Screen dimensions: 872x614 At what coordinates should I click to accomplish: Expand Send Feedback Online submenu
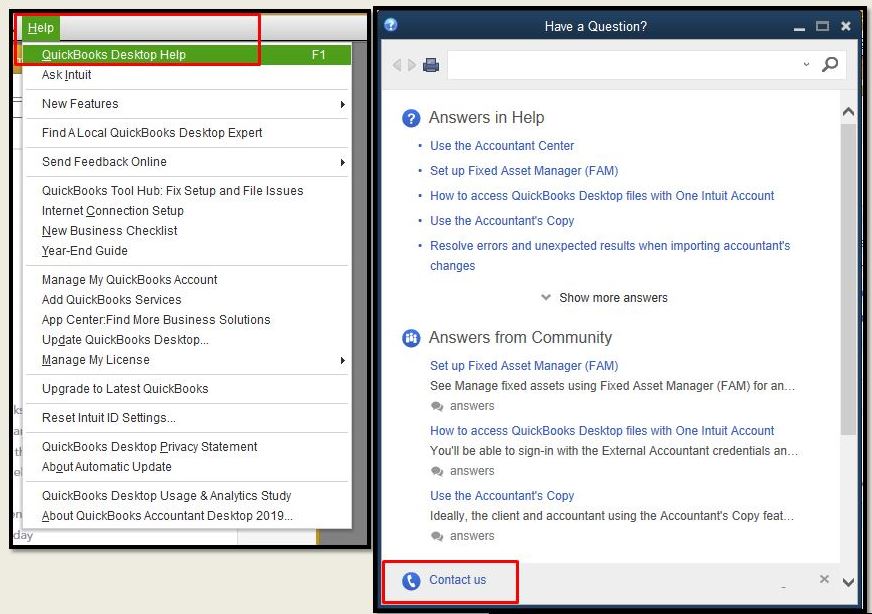(x=187, y=162)
